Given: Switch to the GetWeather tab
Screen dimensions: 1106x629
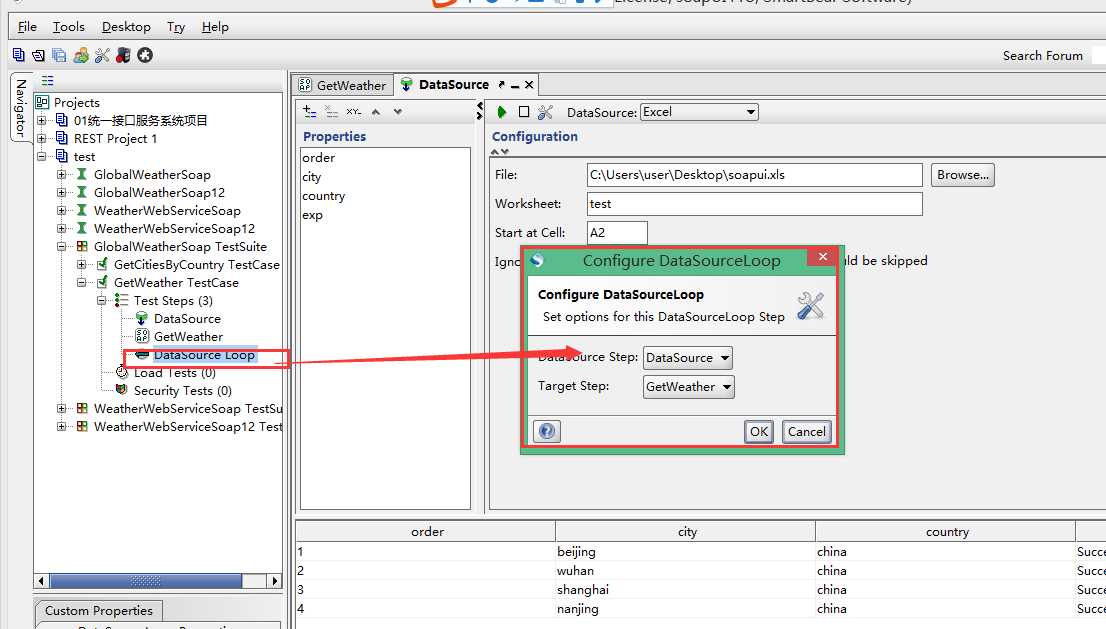Looking at the screenshot, I should [343, 85].
